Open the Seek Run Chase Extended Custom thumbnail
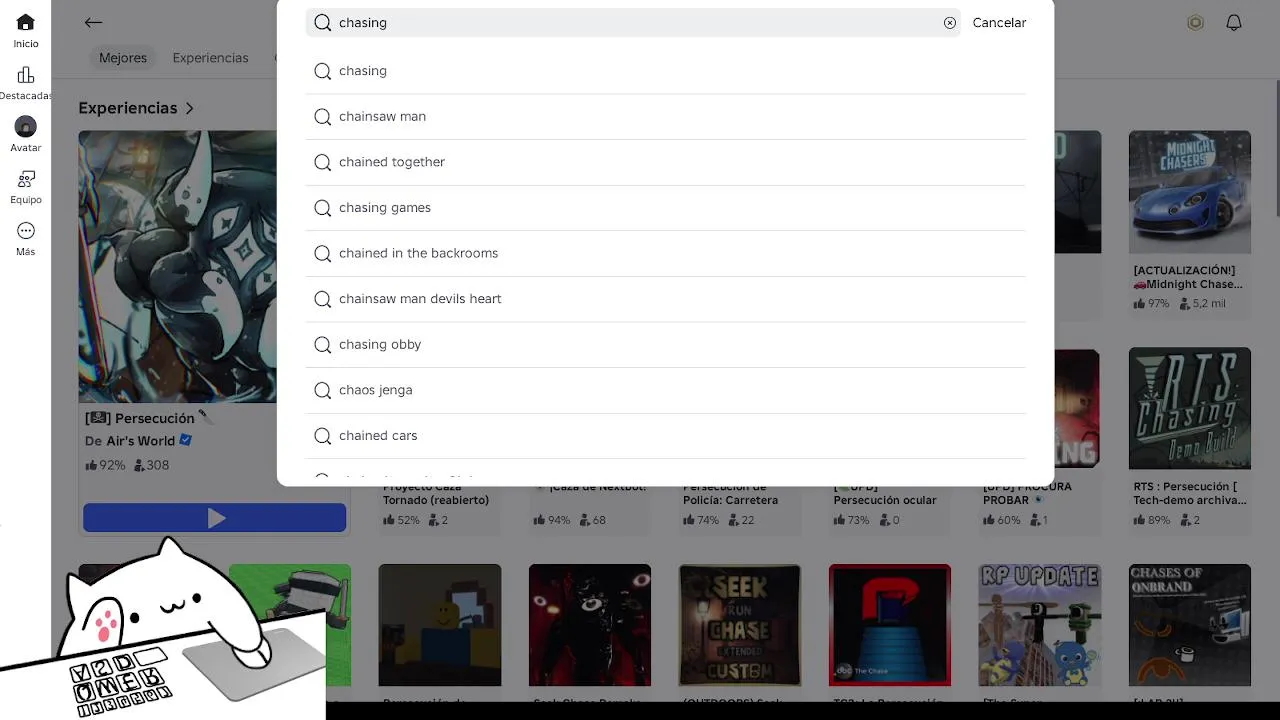1280x720 pixels. (740, 625)
